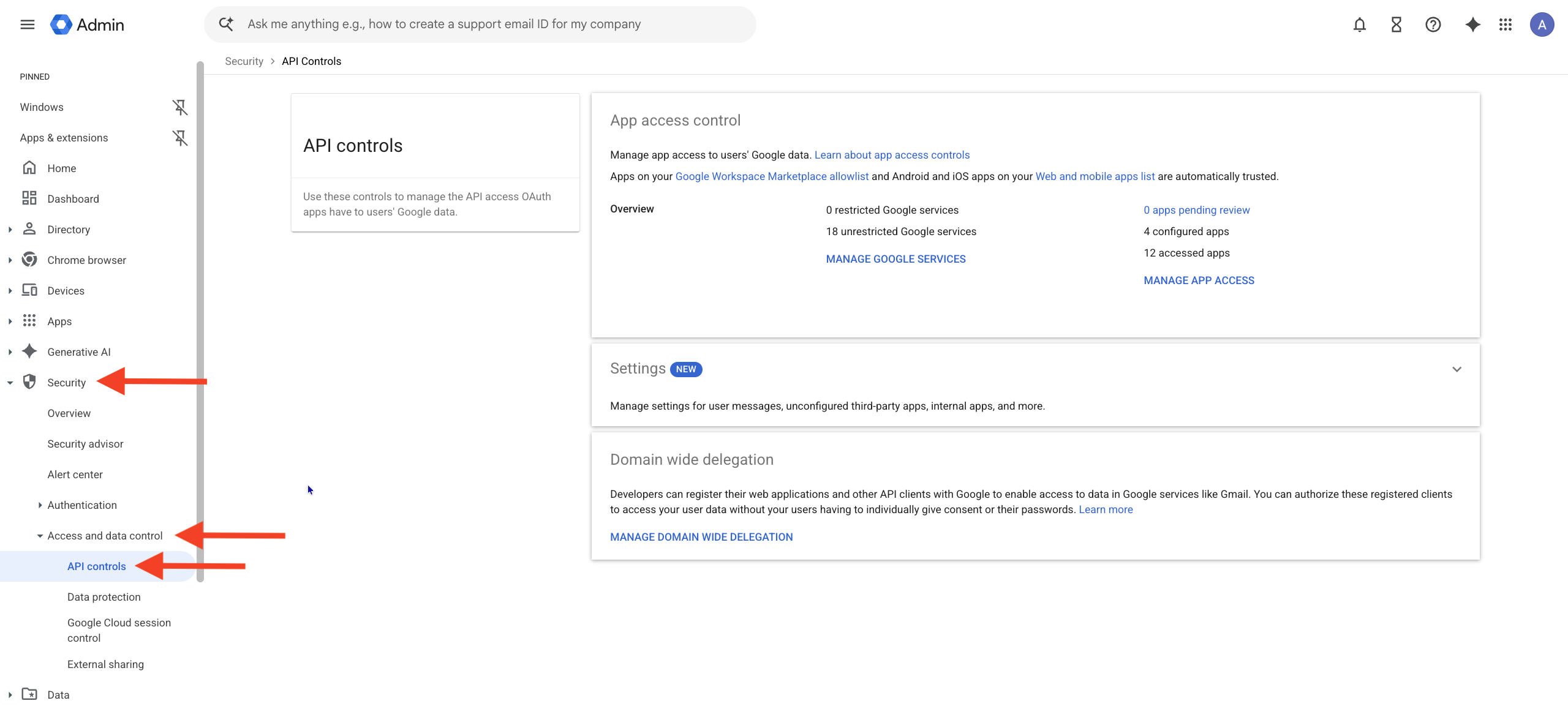This screenshot has height=706, width=1568.
Task: Open the help question mark icon
Action: click(x=1433, y=24)
